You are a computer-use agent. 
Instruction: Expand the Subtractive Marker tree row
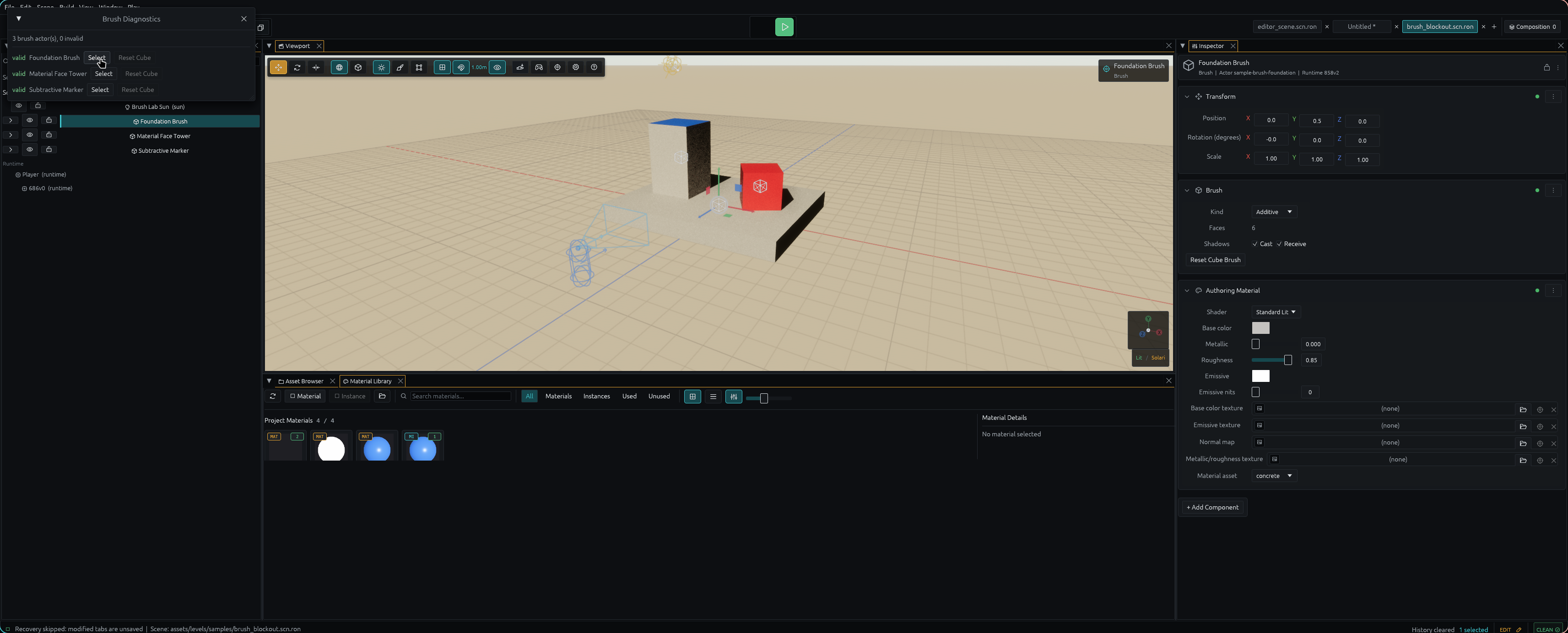click(x=11, y=150)
